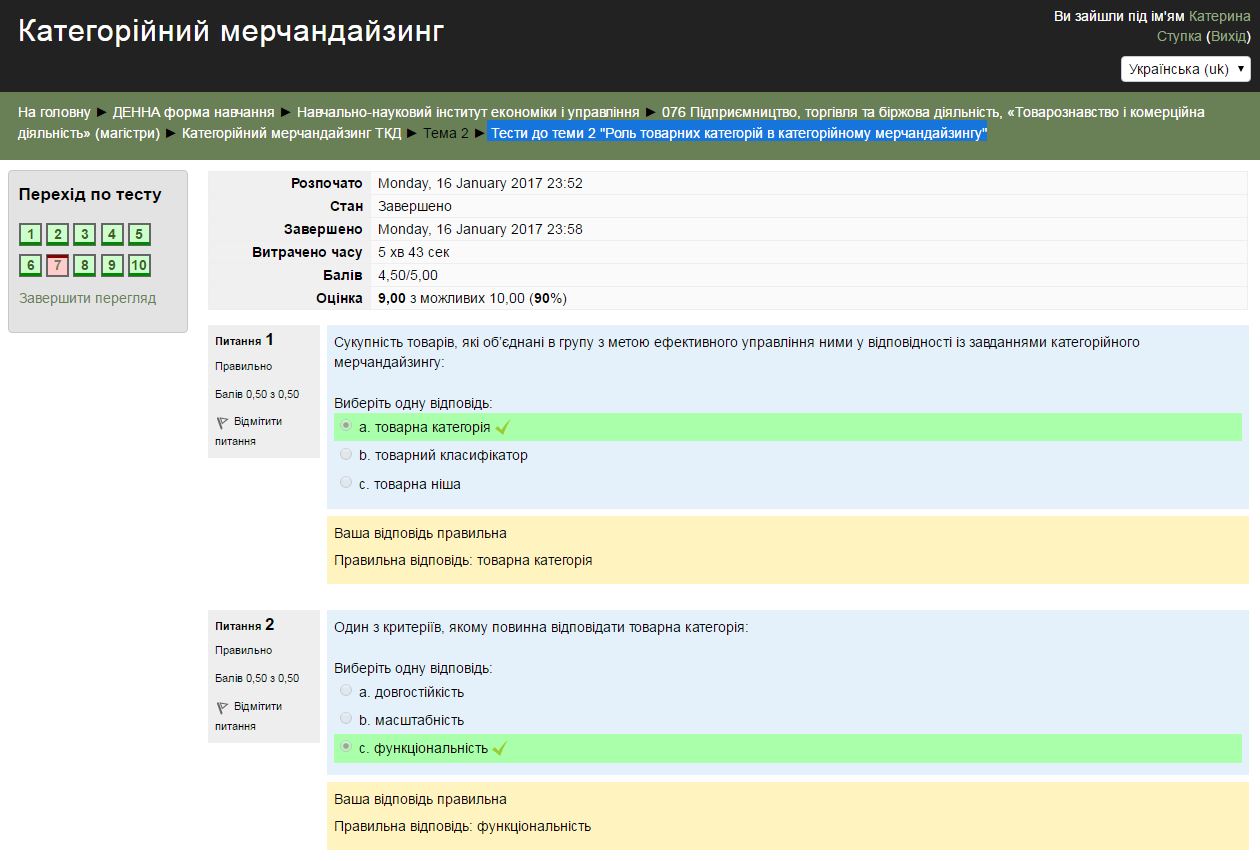Pick radio option 'масштабність'
1260x861 pixels.
pos(346,718)
